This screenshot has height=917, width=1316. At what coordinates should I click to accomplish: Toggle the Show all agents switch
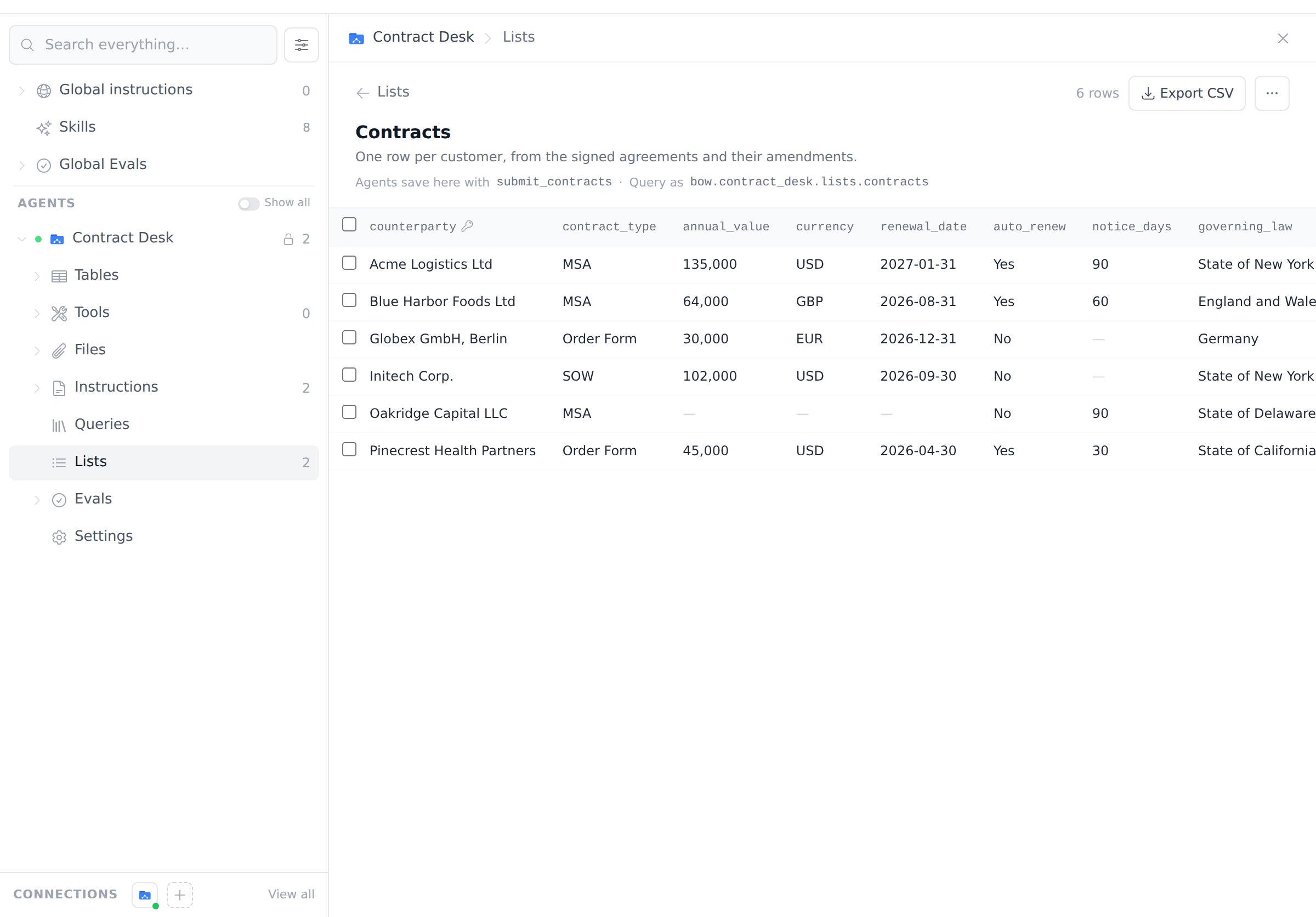coord(249,203)
